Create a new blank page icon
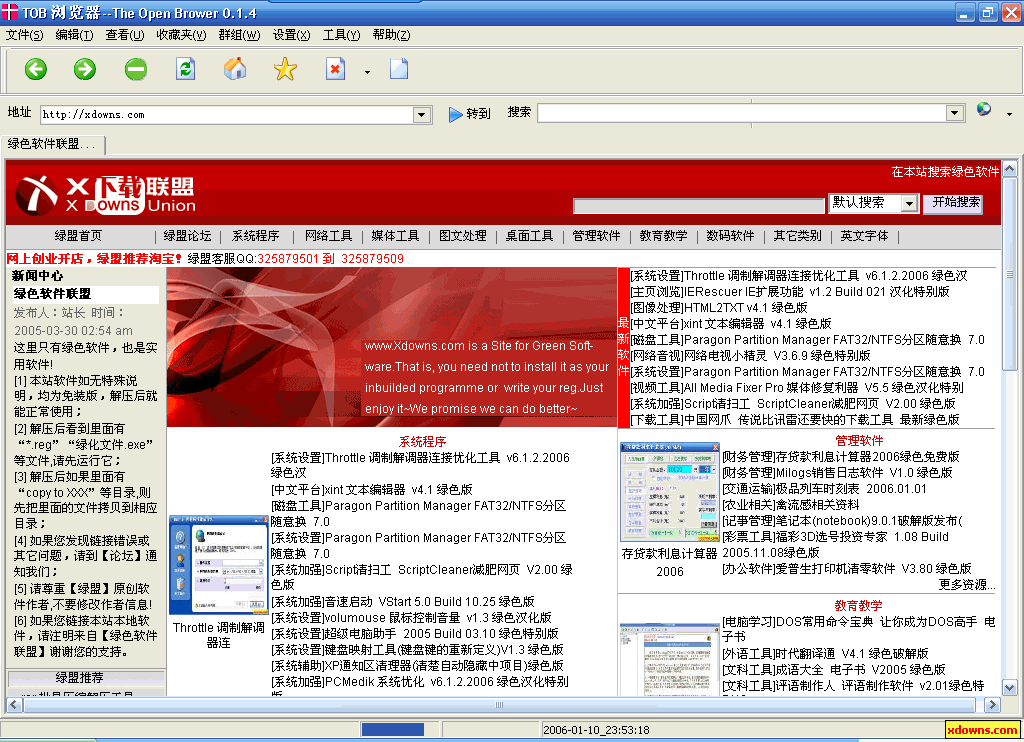The image size is (1024, 742). pyautogui.click(x=399, y=69)
